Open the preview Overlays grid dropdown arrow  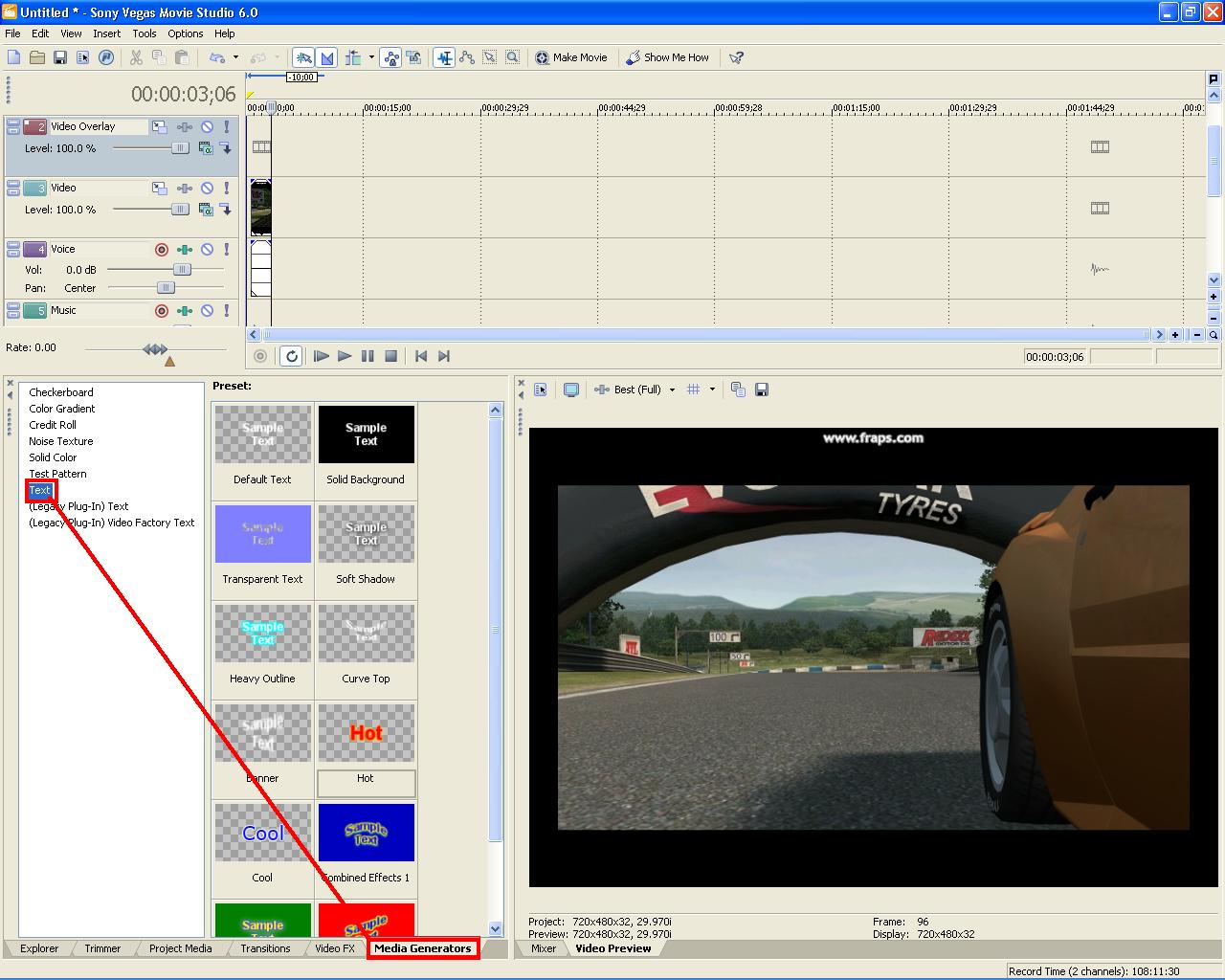pyautogui.click(x=712, y=390)
